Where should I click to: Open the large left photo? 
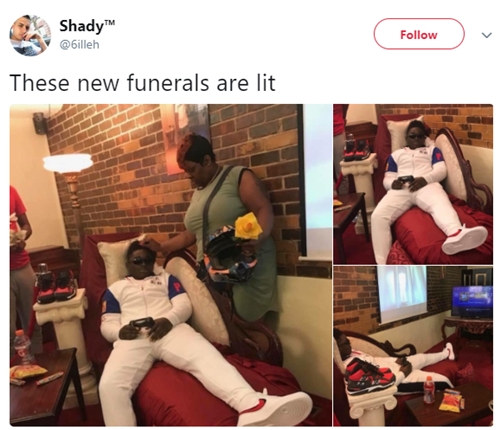[x=171, y=265]
